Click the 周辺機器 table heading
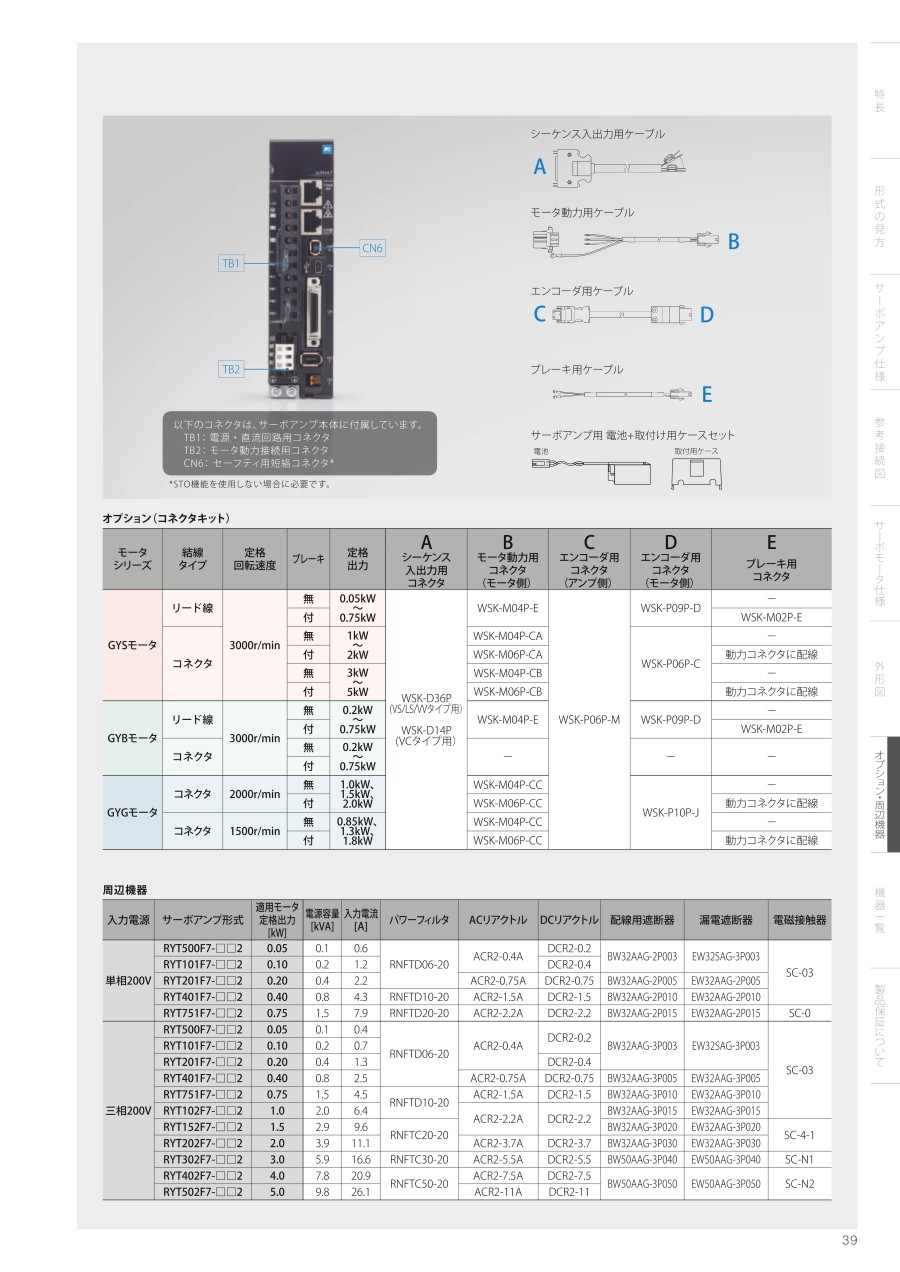Image resolution: width=900 pixels, height=1272 pixels. pos(125,888)
